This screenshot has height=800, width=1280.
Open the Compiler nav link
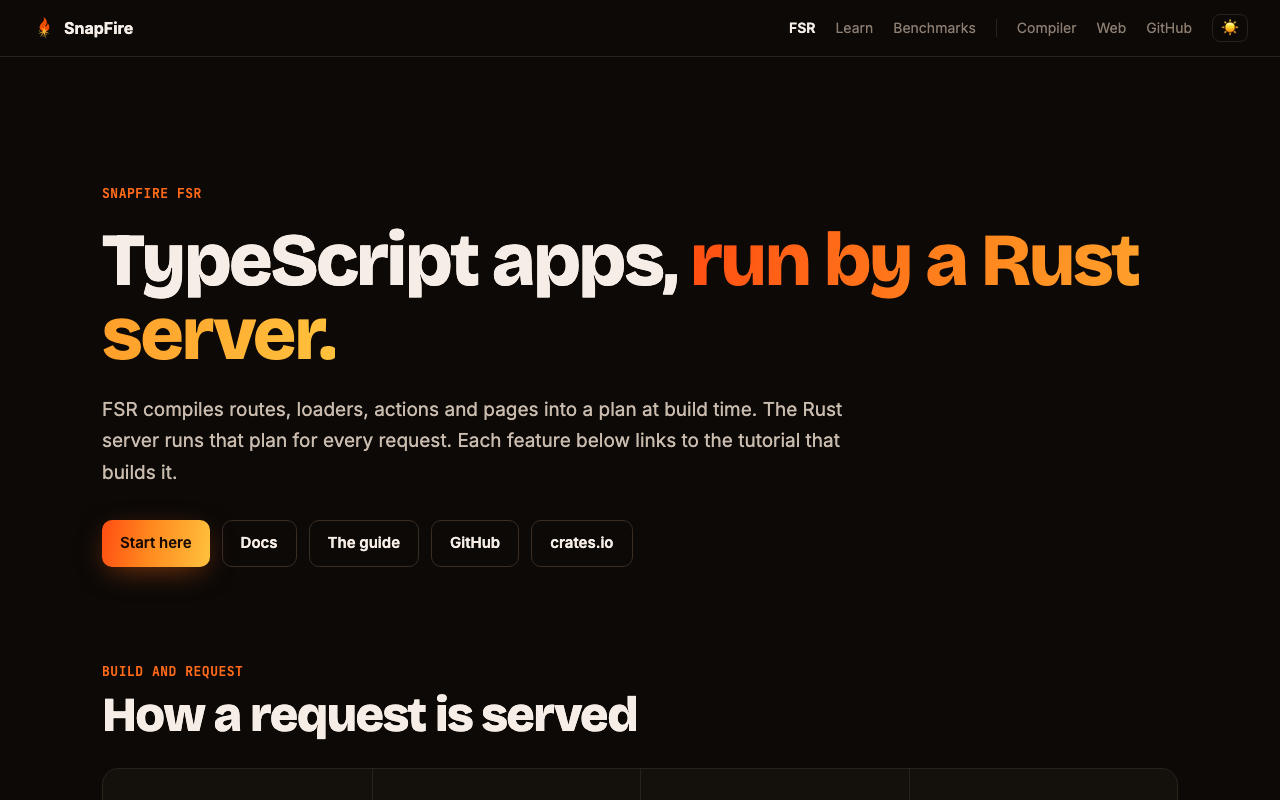click(1046, 28)
